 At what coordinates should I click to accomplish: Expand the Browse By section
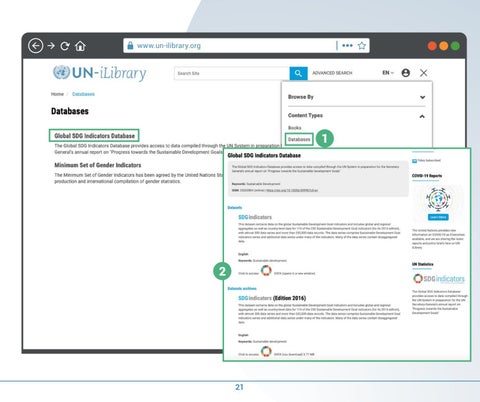click(356, 97)
